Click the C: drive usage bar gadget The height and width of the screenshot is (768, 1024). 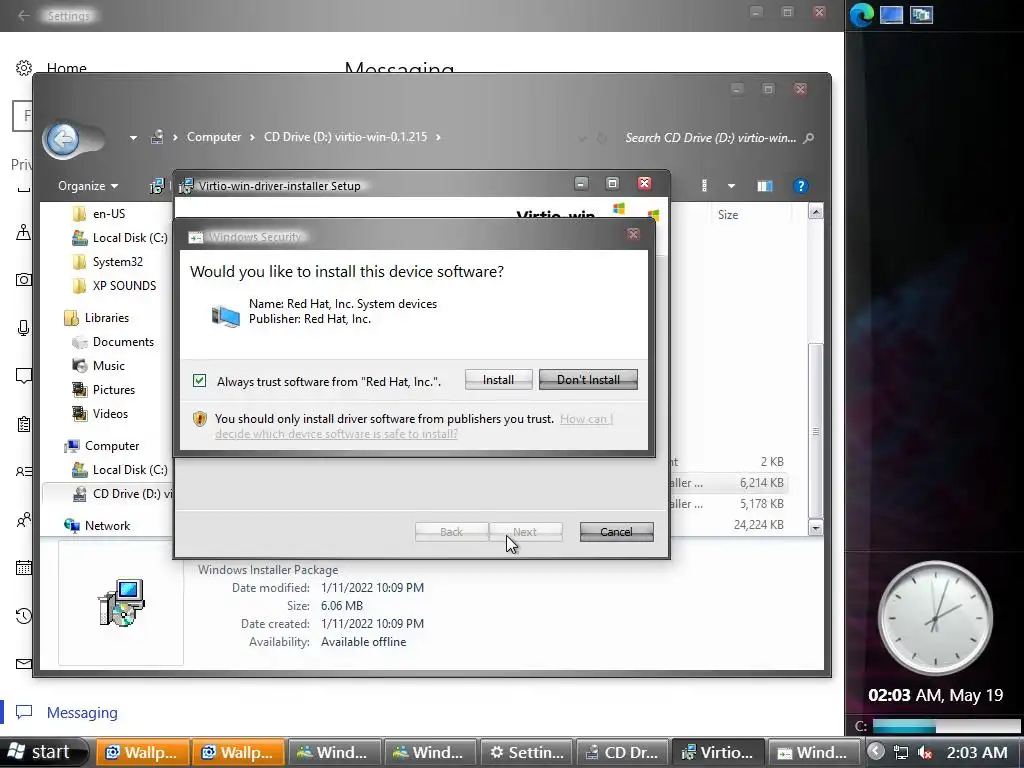click(945, 726)
